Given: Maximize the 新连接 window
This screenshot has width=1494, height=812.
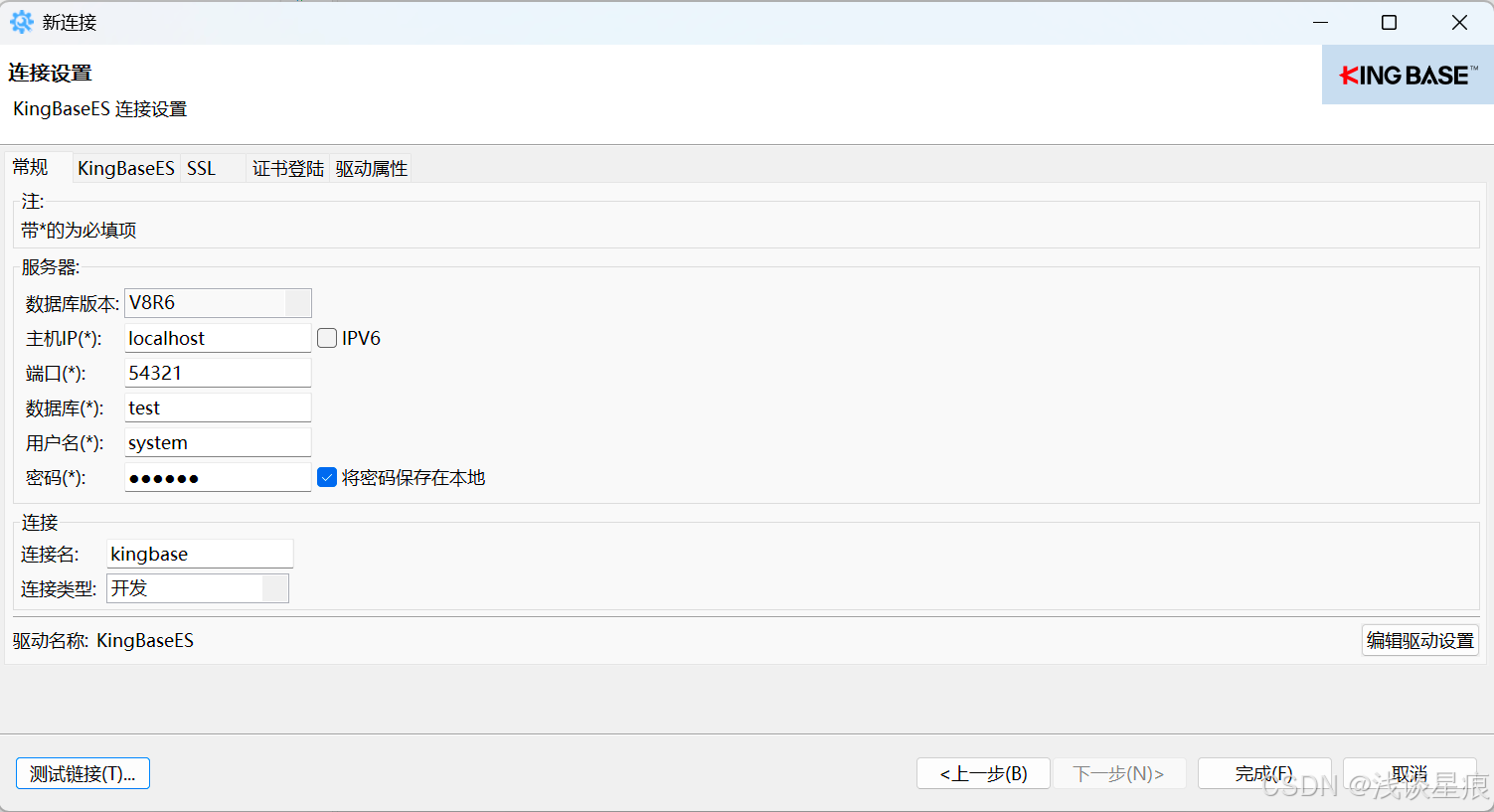Looking at the screenshot, I should click(x=1390, y=22).
